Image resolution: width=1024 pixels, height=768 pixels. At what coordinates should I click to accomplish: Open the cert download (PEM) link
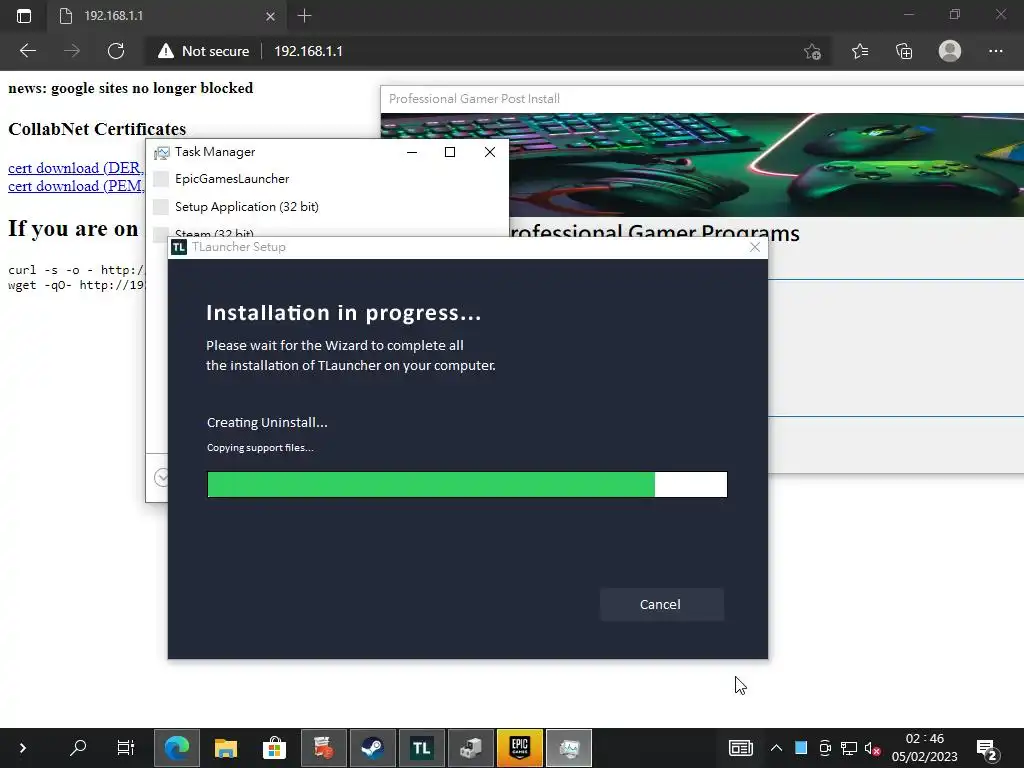tap(76, 186)
